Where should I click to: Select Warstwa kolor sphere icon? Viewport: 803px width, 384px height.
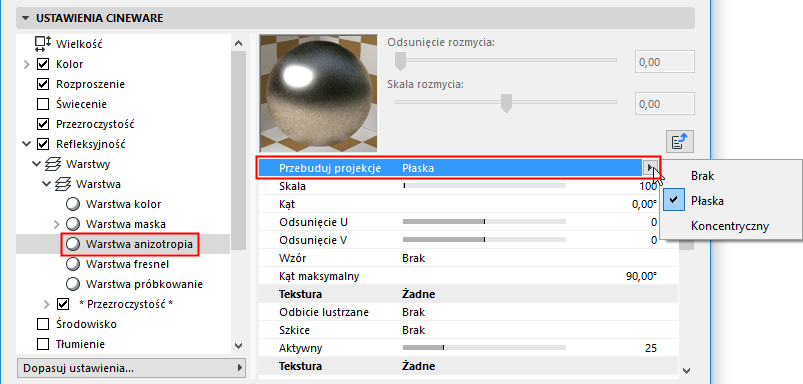coord(73,204)
